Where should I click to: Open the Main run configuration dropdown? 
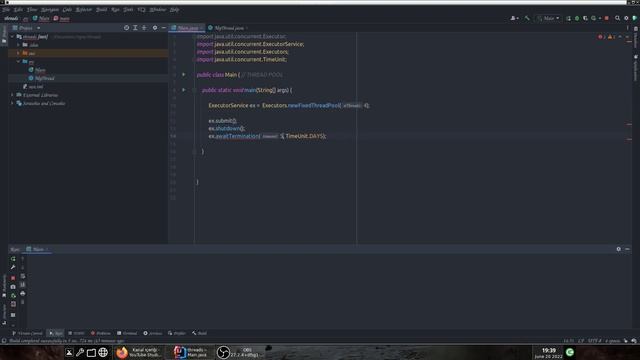548,18
